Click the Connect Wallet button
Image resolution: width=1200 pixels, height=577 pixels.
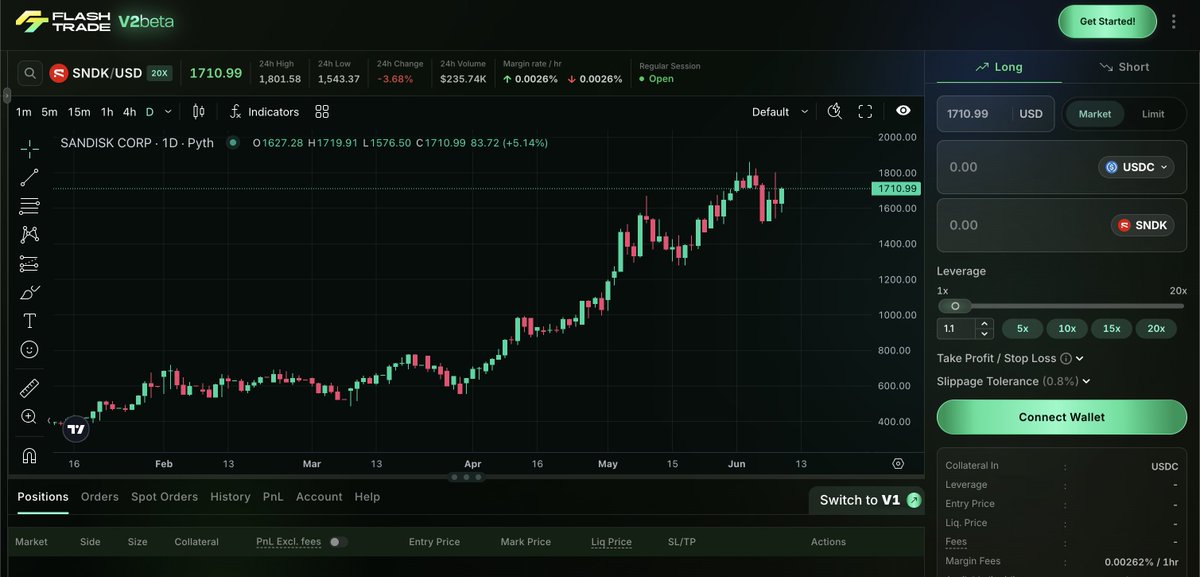[x=1061, y=417]
